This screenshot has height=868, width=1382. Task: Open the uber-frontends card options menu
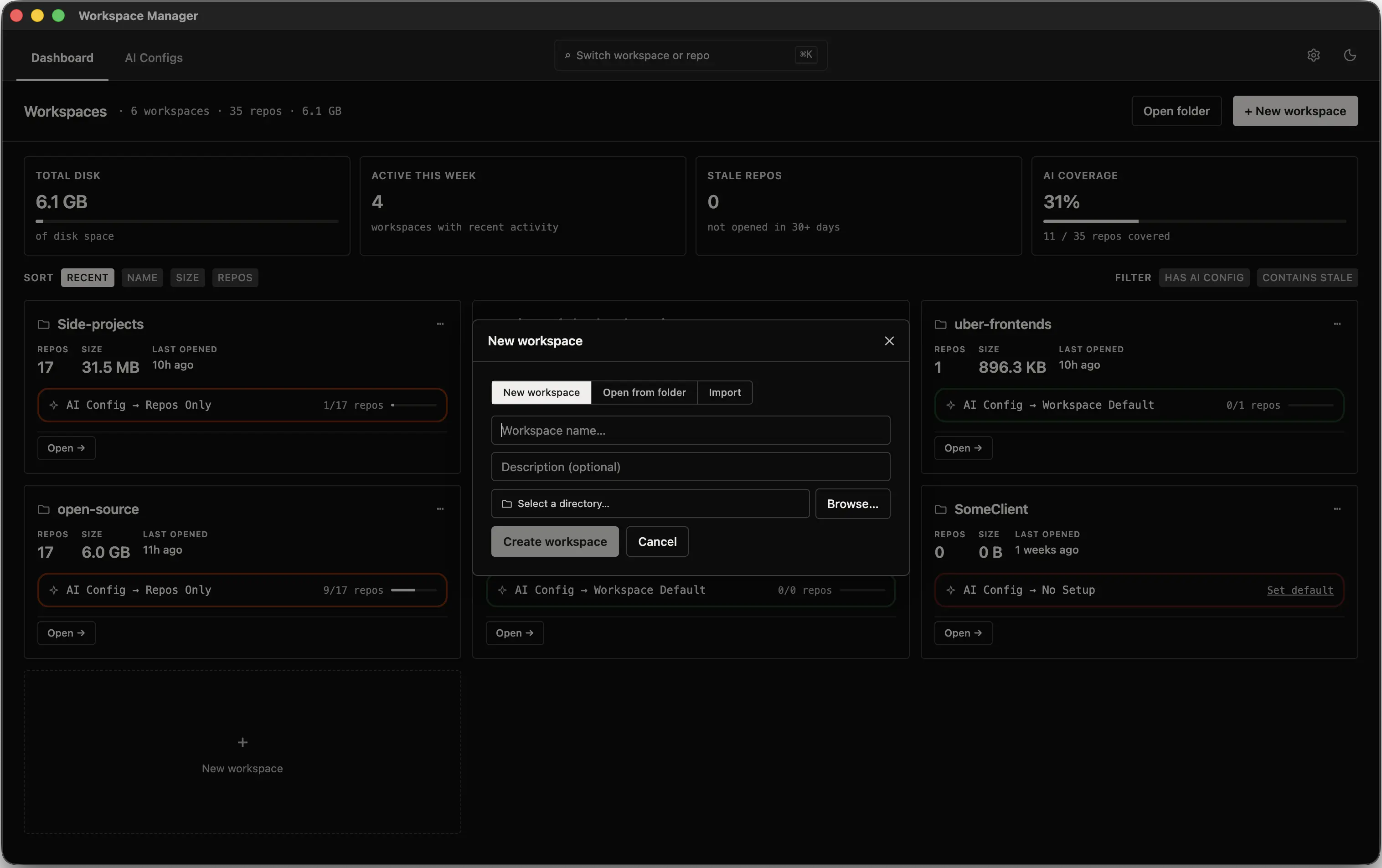pyautogui.click(x=1337, y=324)
